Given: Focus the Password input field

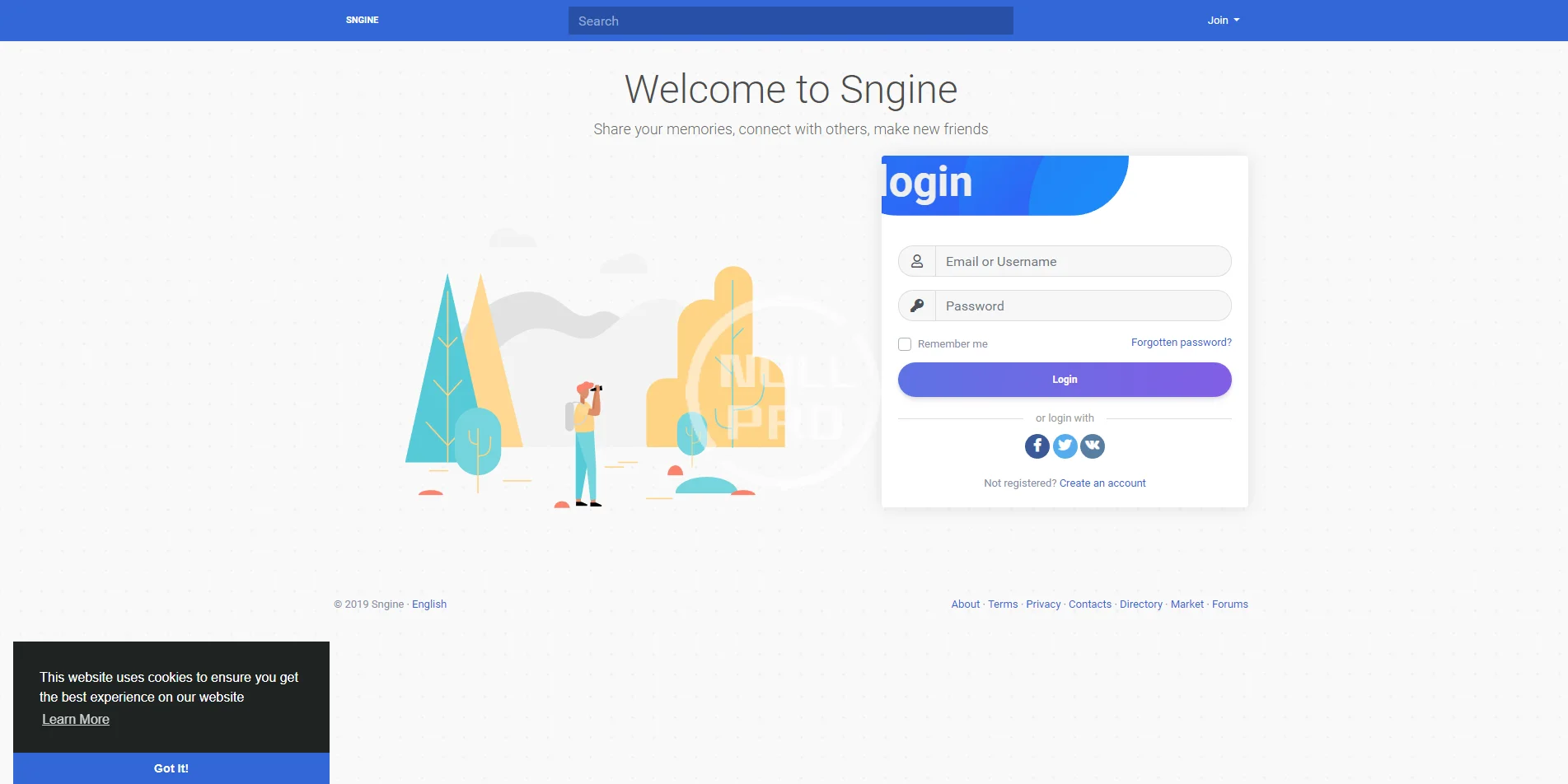Looking at the screenshot, I should 1083,306.
